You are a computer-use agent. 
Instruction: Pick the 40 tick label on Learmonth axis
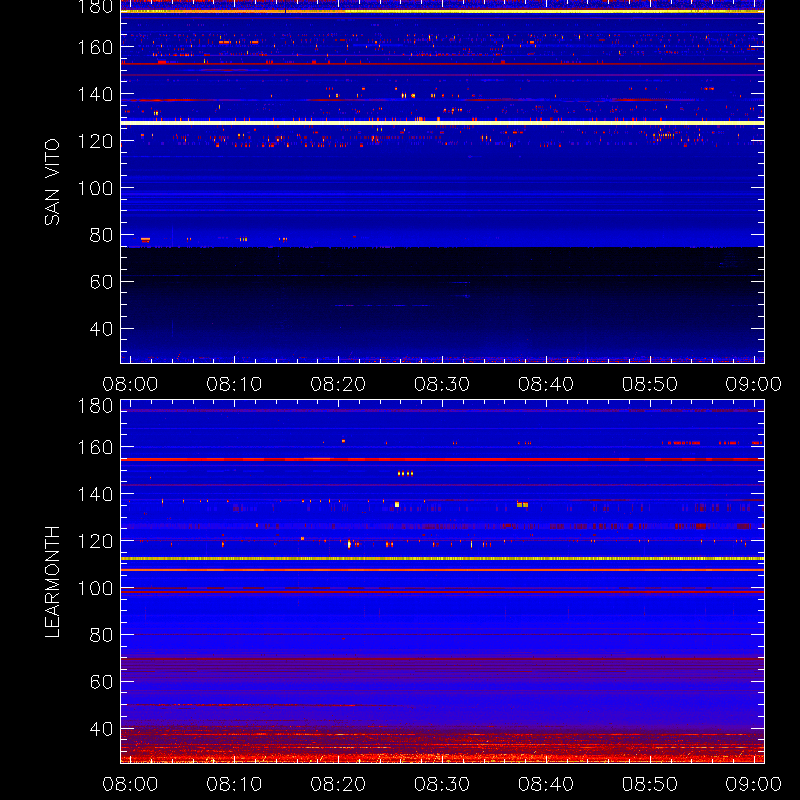click(x=101, y=729)
